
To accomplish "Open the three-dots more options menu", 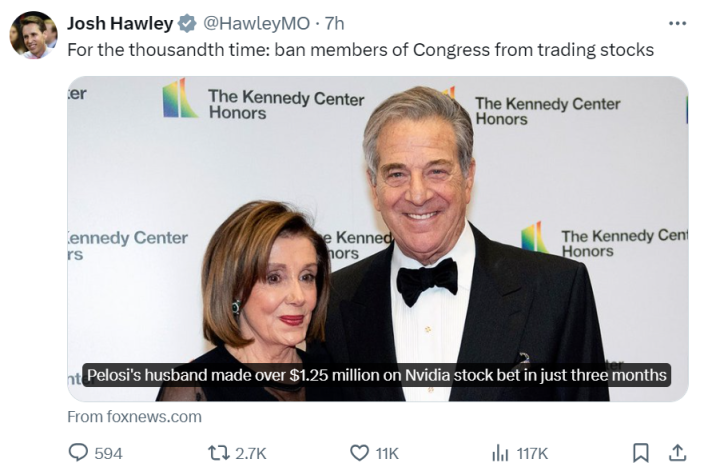I will [677, 23].
